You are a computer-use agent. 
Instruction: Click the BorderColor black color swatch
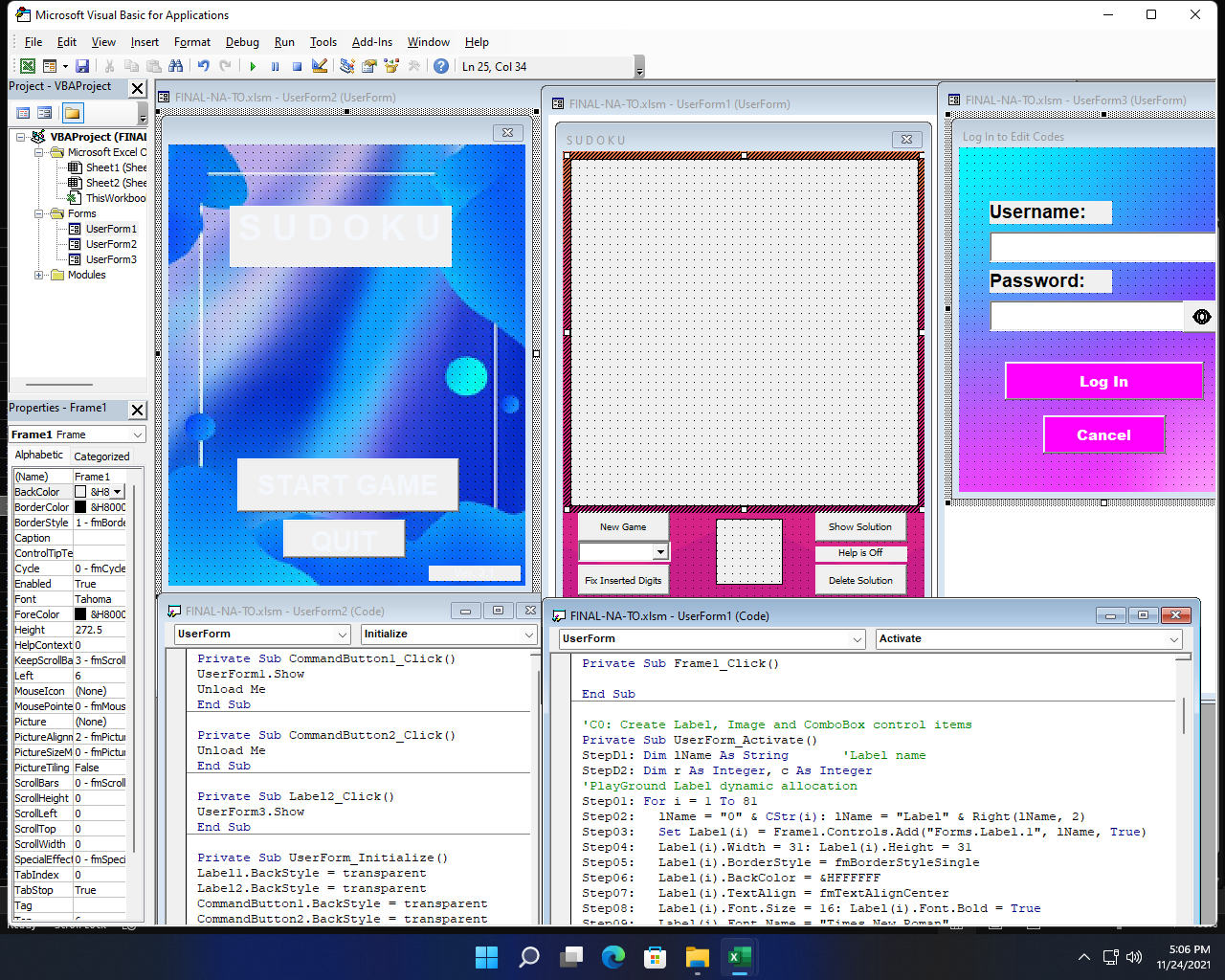pos(80,507)
